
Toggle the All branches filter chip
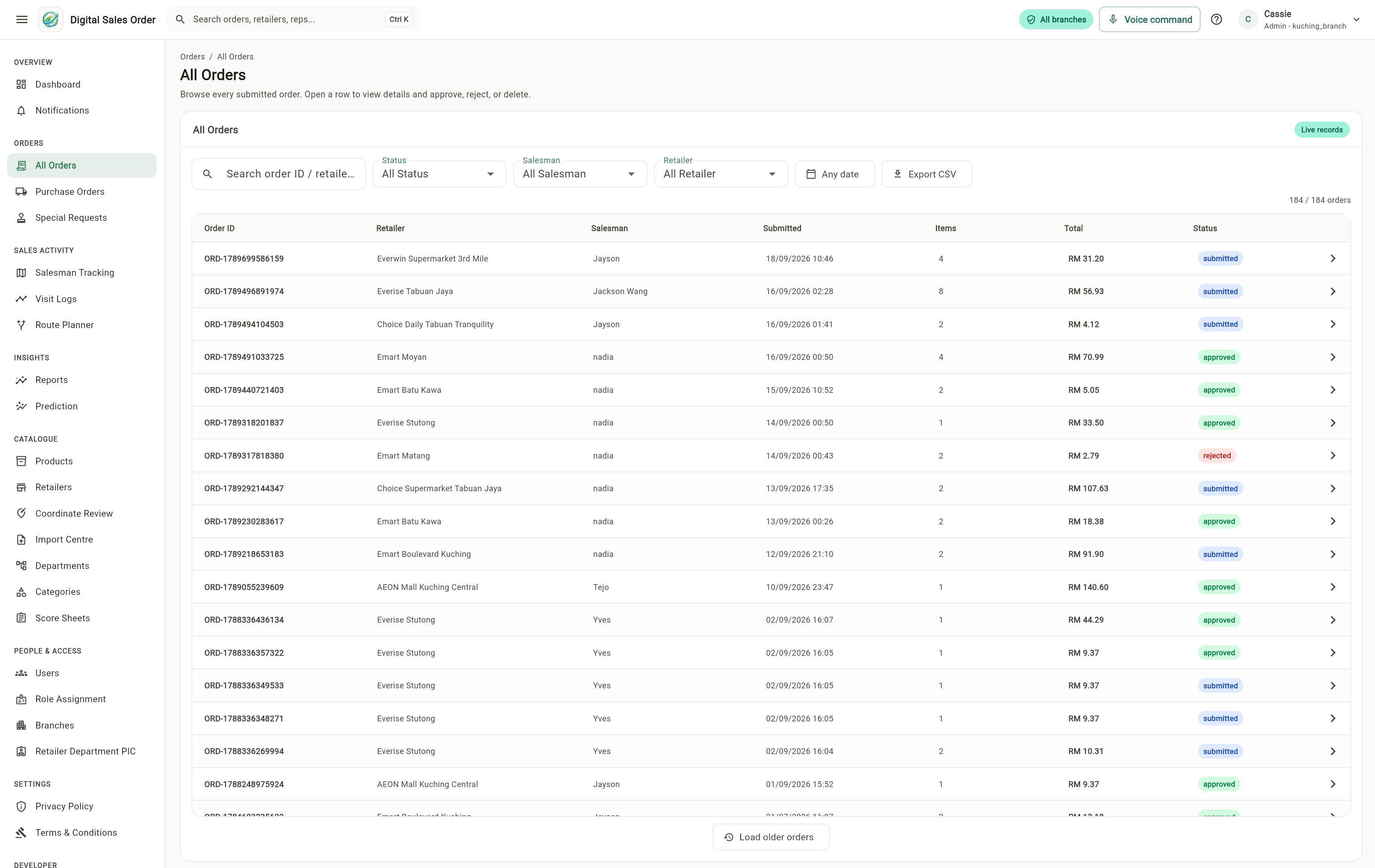pyautogui.click(x=1056, y=19)
